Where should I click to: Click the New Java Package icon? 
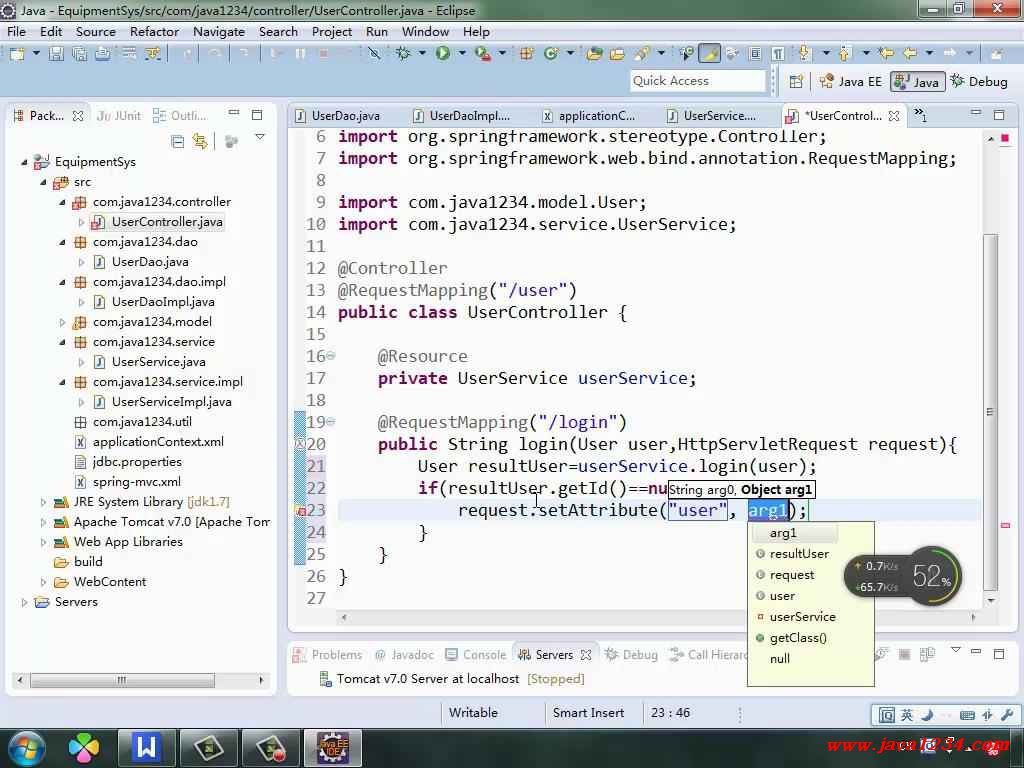point(526,54)
